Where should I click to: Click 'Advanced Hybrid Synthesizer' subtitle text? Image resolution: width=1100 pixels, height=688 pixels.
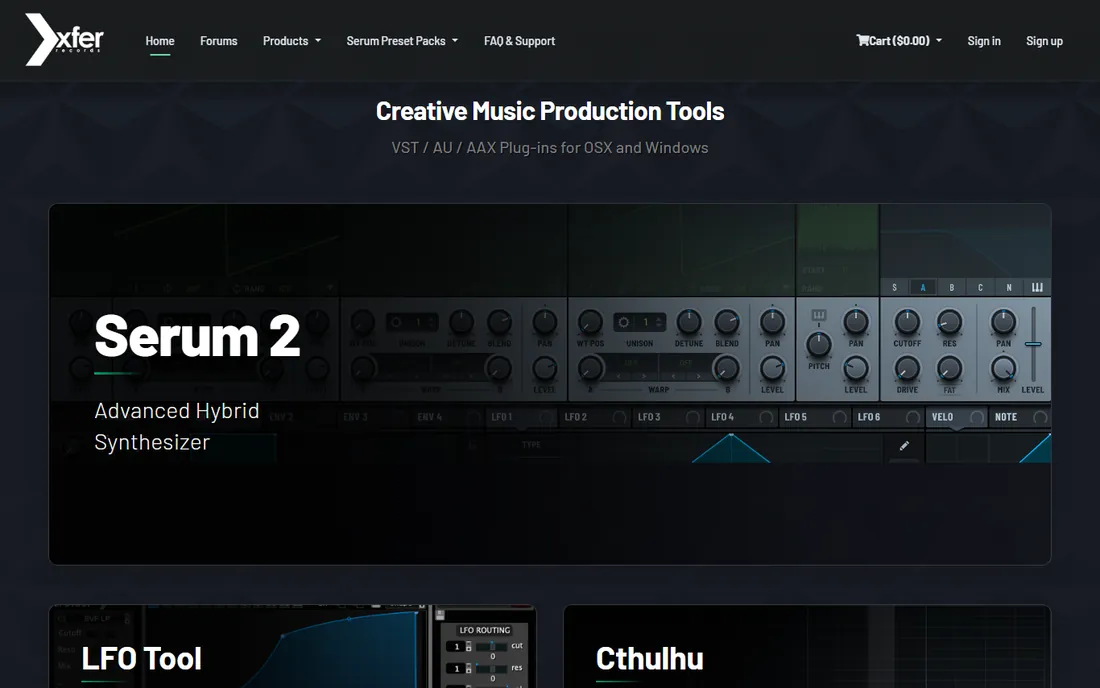click(177, 426)
